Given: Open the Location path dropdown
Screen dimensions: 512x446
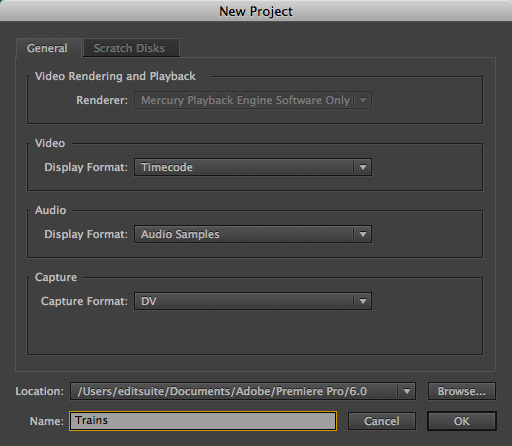Looking at the screenshot, I should coord(243,391).
